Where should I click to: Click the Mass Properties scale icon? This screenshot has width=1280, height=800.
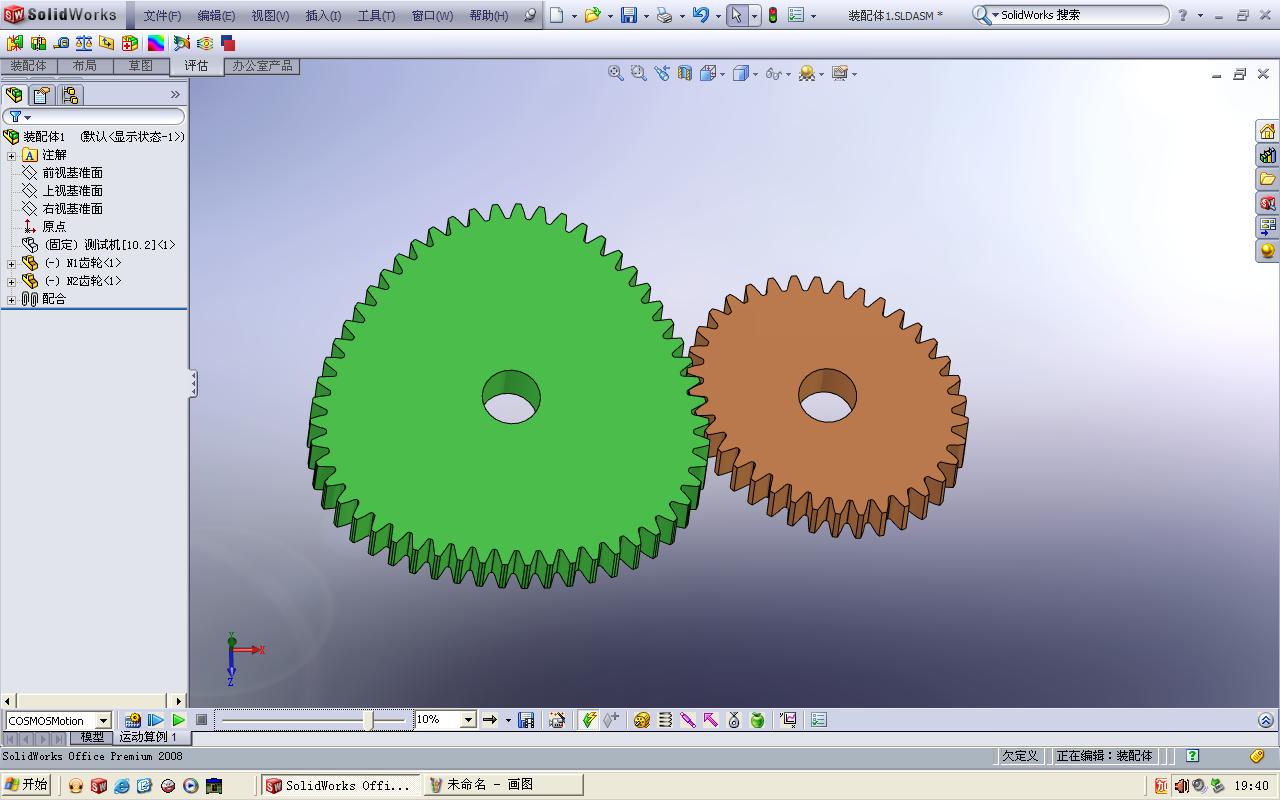[84, 43]
